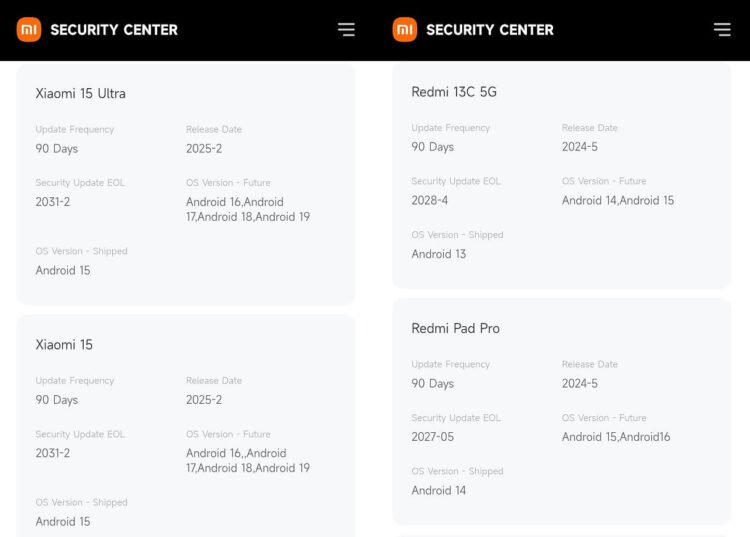The width and height of the screenshot is (750, 537).
Task: Click the Mi logo on the Xiaomi 15 Ultra screen
Action: [x=29, y=29]
